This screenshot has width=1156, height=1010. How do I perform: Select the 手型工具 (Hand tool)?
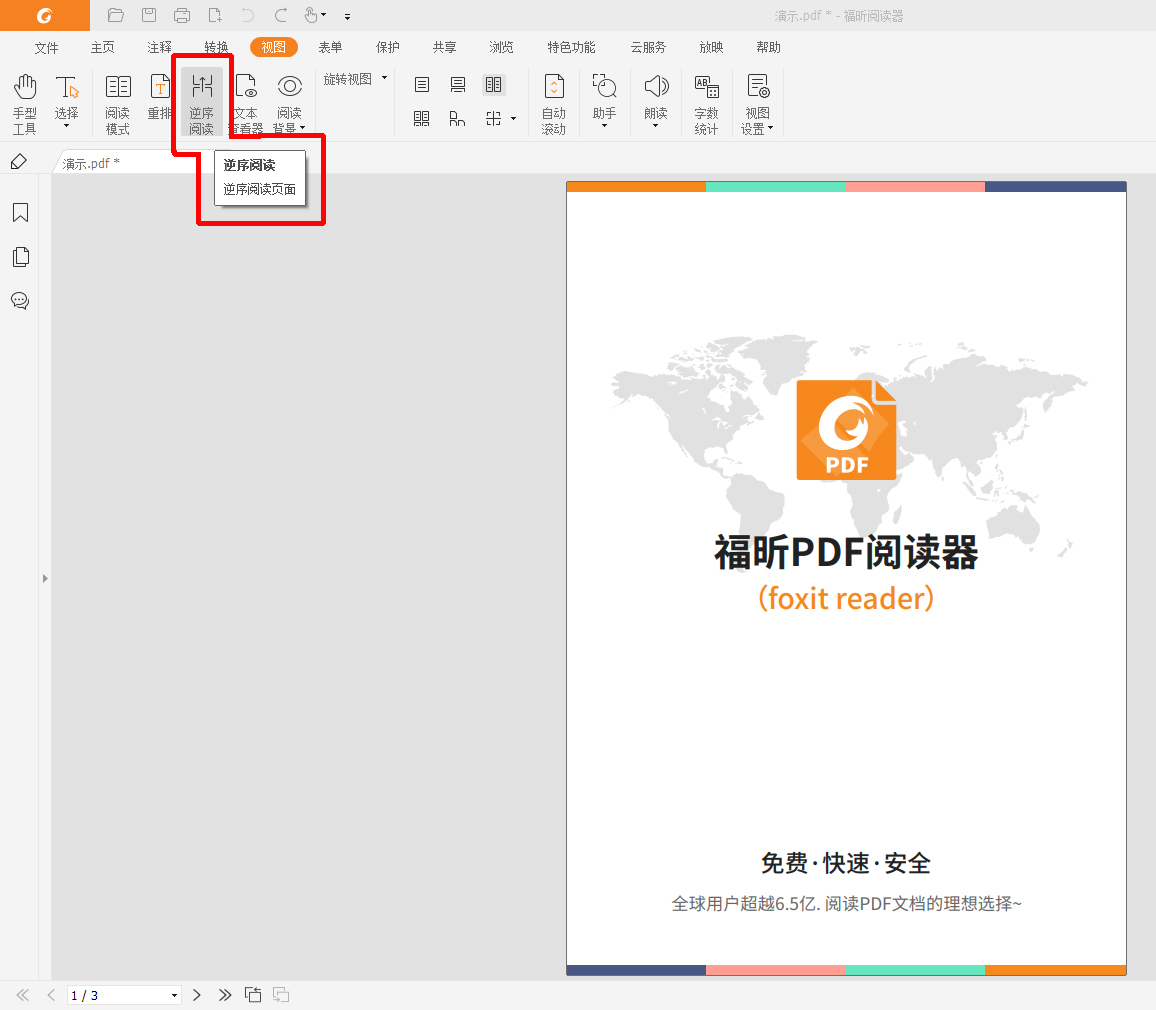(x=24, y=100)
